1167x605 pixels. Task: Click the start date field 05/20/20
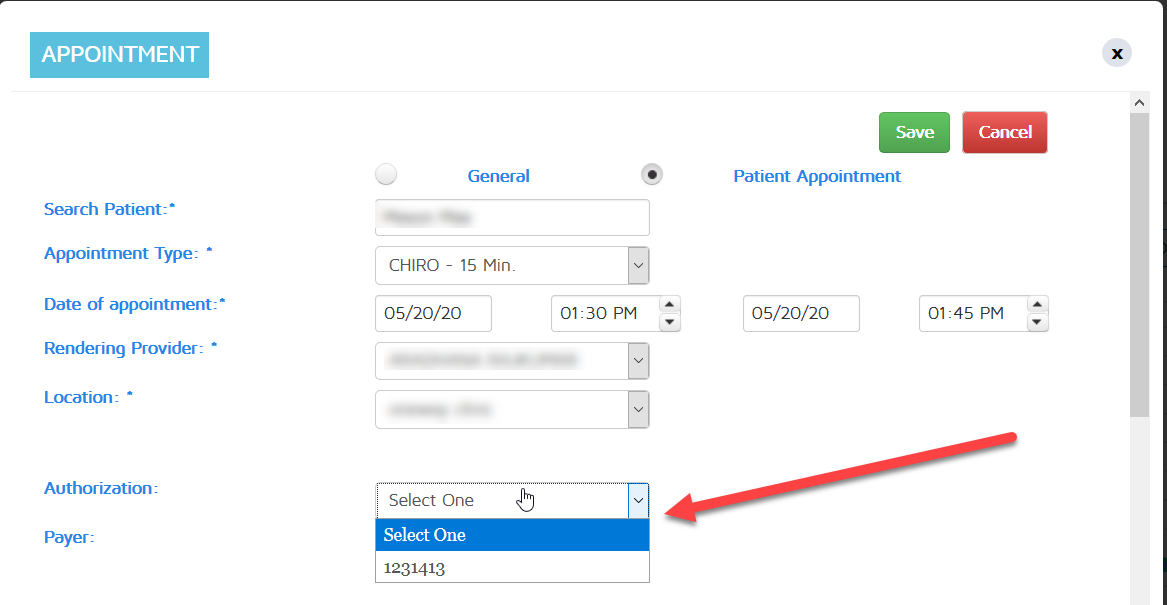433,313
